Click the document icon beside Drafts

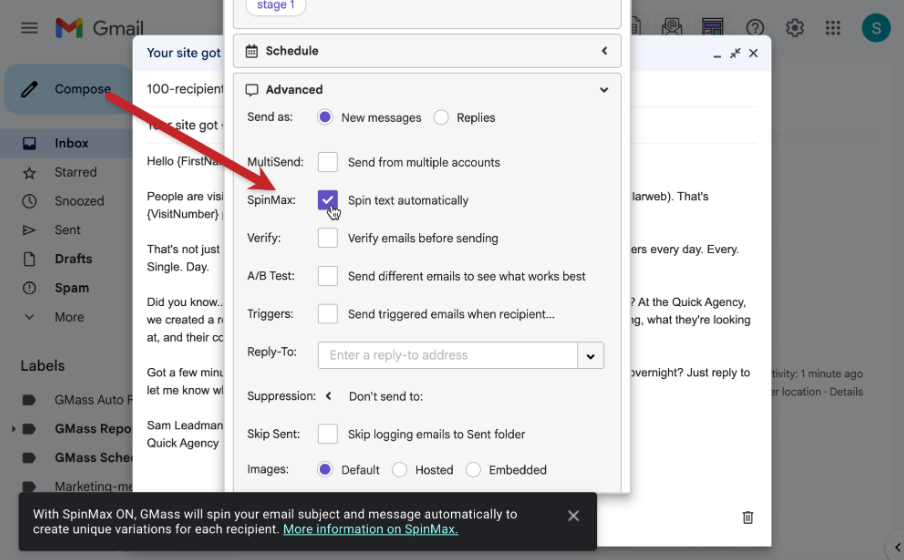click(29, 259)
